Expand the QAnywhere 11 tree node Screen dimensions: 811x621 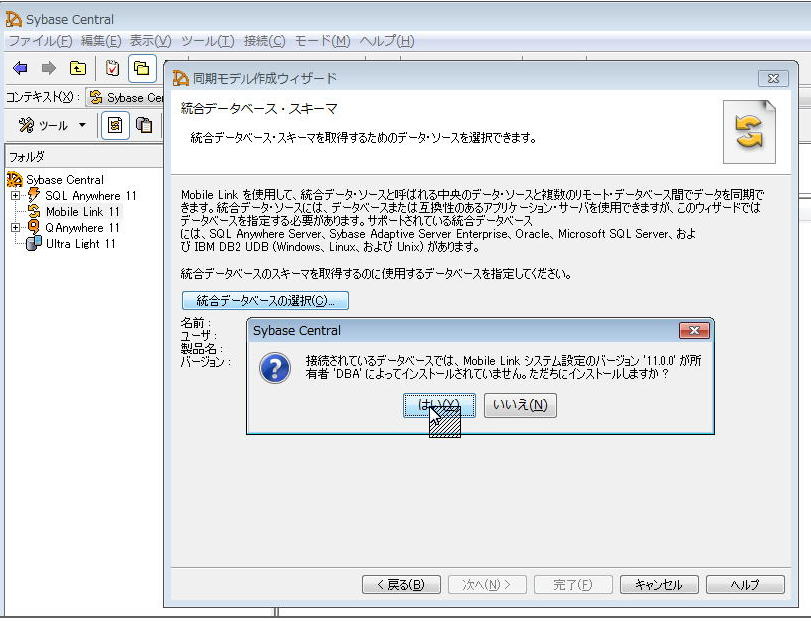pyautogui.click(x=15, y=228)
